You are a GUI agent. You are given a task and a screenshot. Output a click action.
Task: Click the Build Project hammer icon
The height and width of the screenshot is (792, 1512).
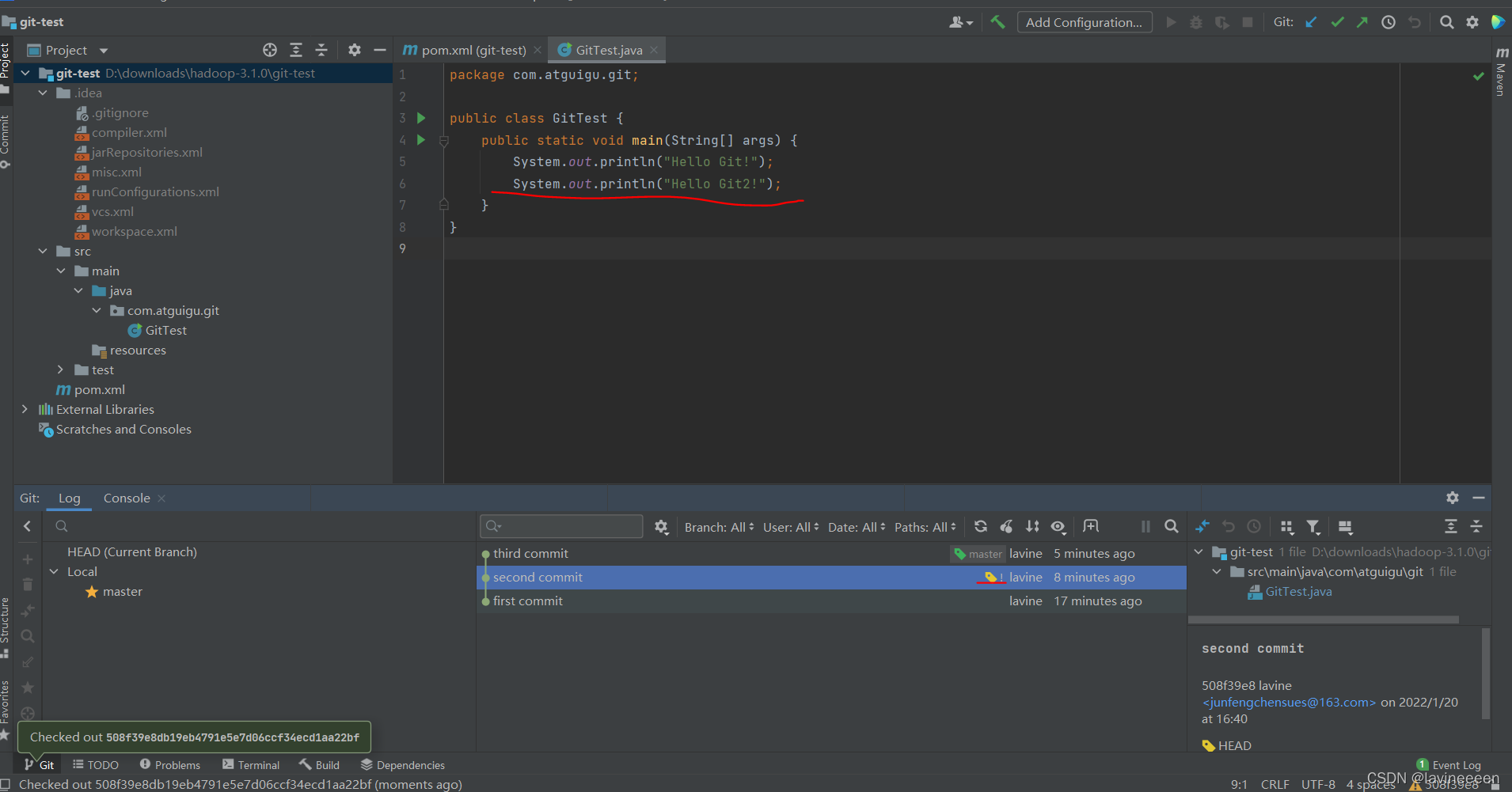pyautogui.click(x=997, y=22)
